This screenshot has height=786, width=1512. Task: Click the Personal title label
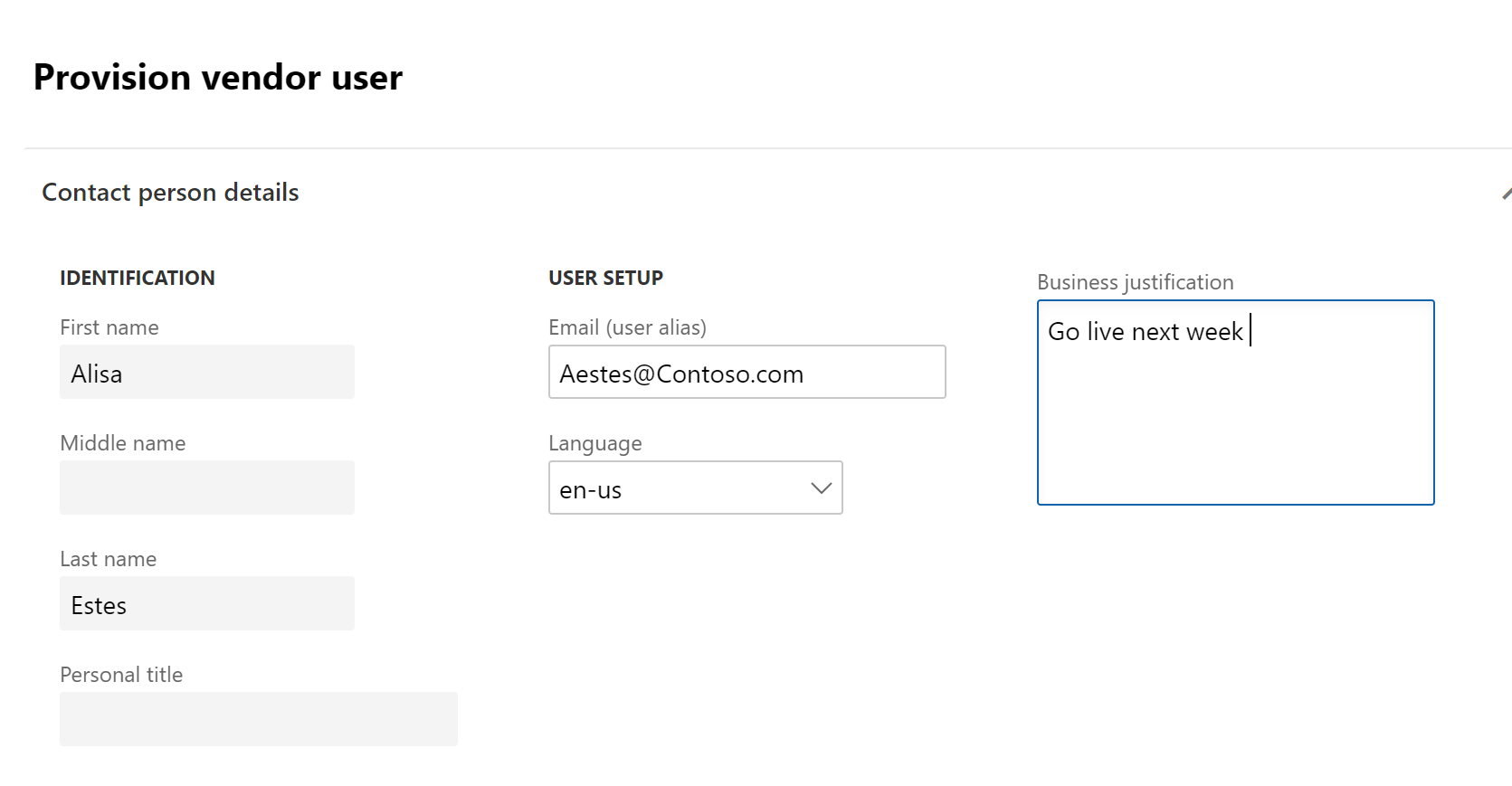121,675
